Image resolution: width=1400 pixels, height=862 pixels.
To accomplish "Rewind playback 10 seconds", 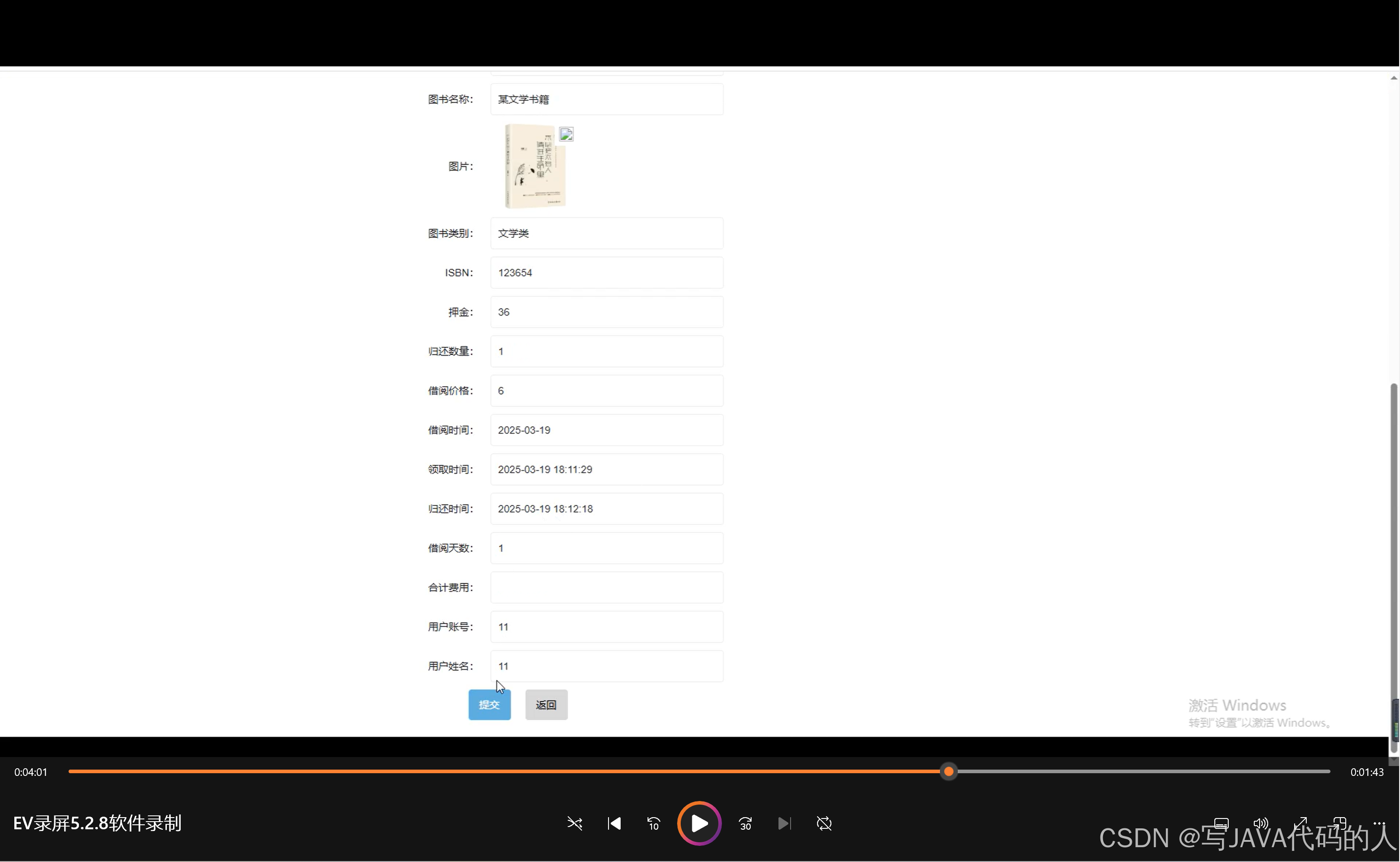I will pyautogui.click(x=653, y=823).
